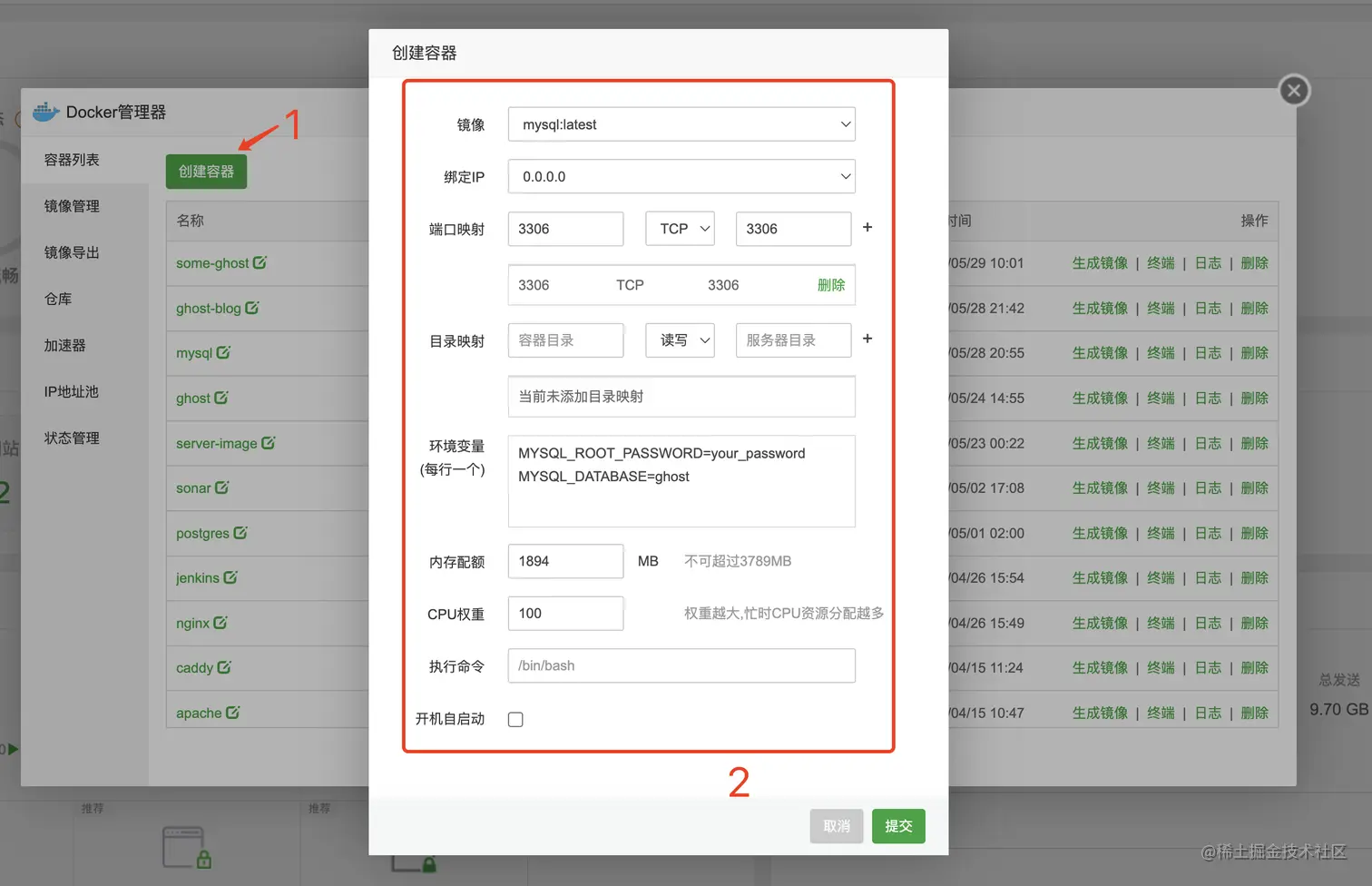Viewport: 1372px width, 886px height.
Task: Open the nginx container link
Action: 192,624
